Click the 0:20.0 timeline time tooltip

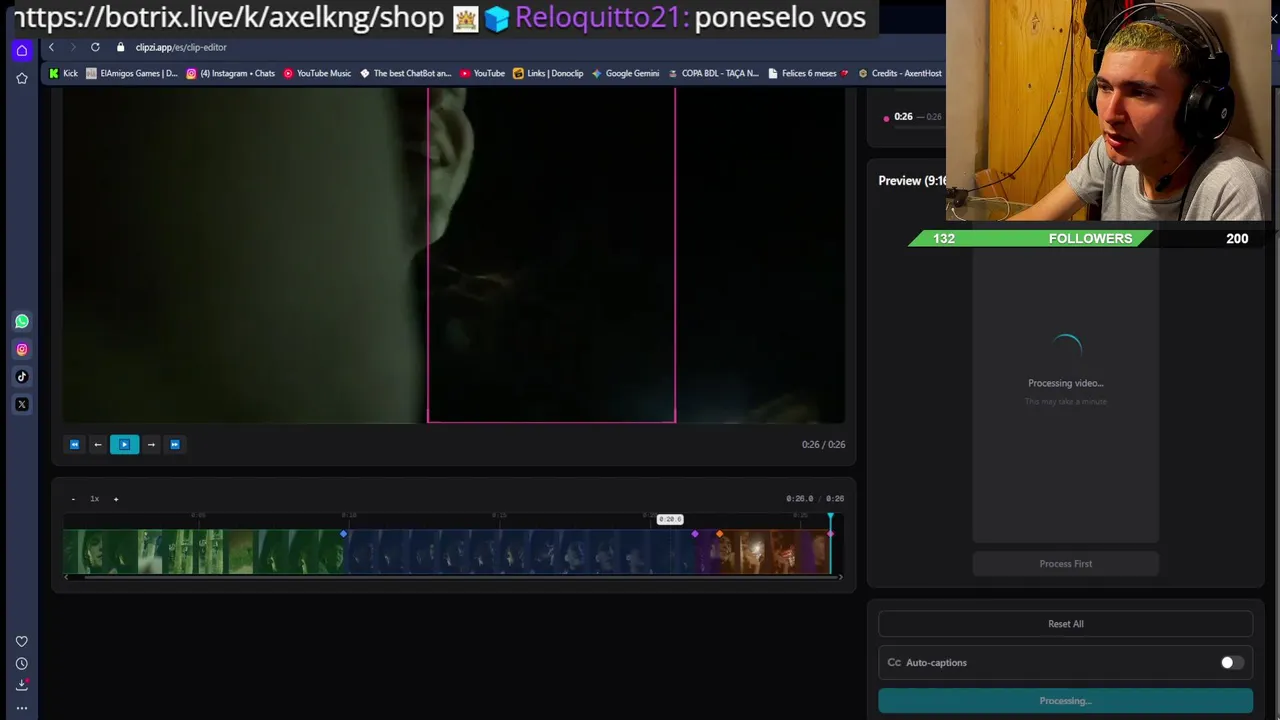pos(669,519)
